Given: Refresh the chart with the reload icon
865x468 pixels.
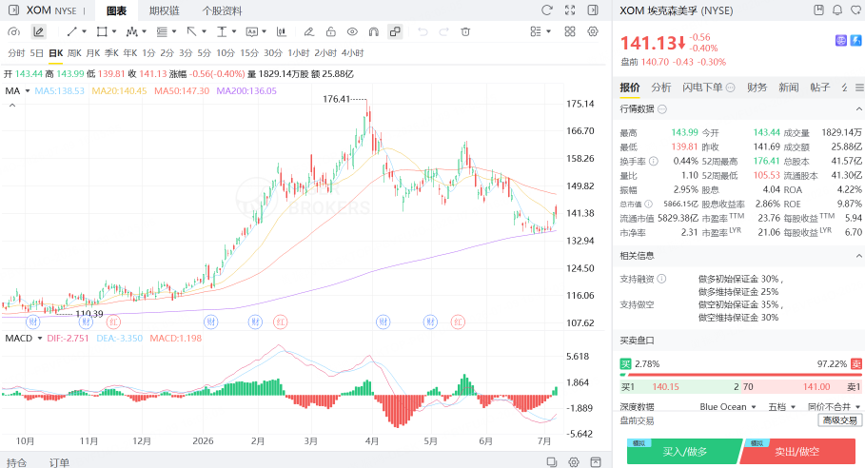Looking at the screenshot, I should [x=547, y=10].
